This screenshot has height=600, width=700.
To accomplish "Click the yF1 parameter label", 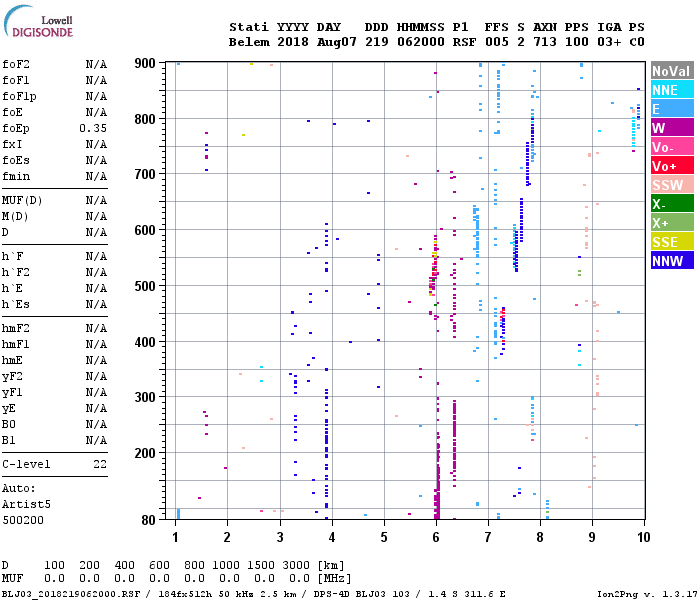I will [12, 393].
